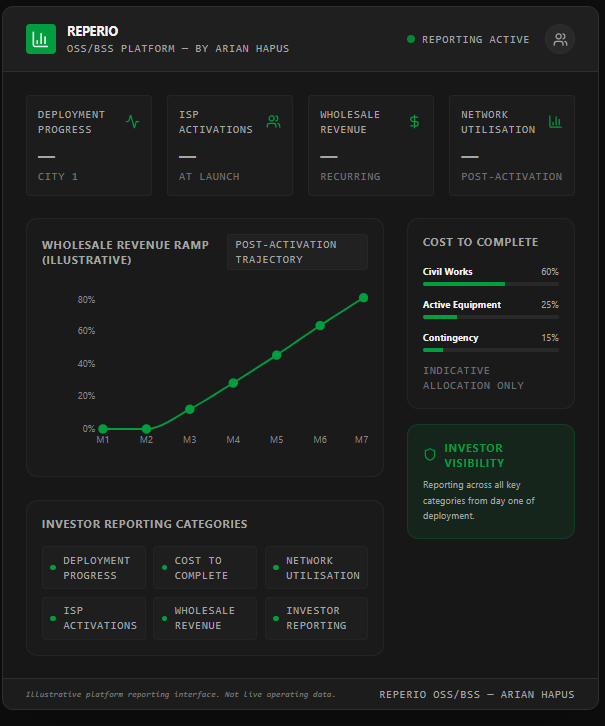Click the green Reporting Active status dot

coord(411,39)
